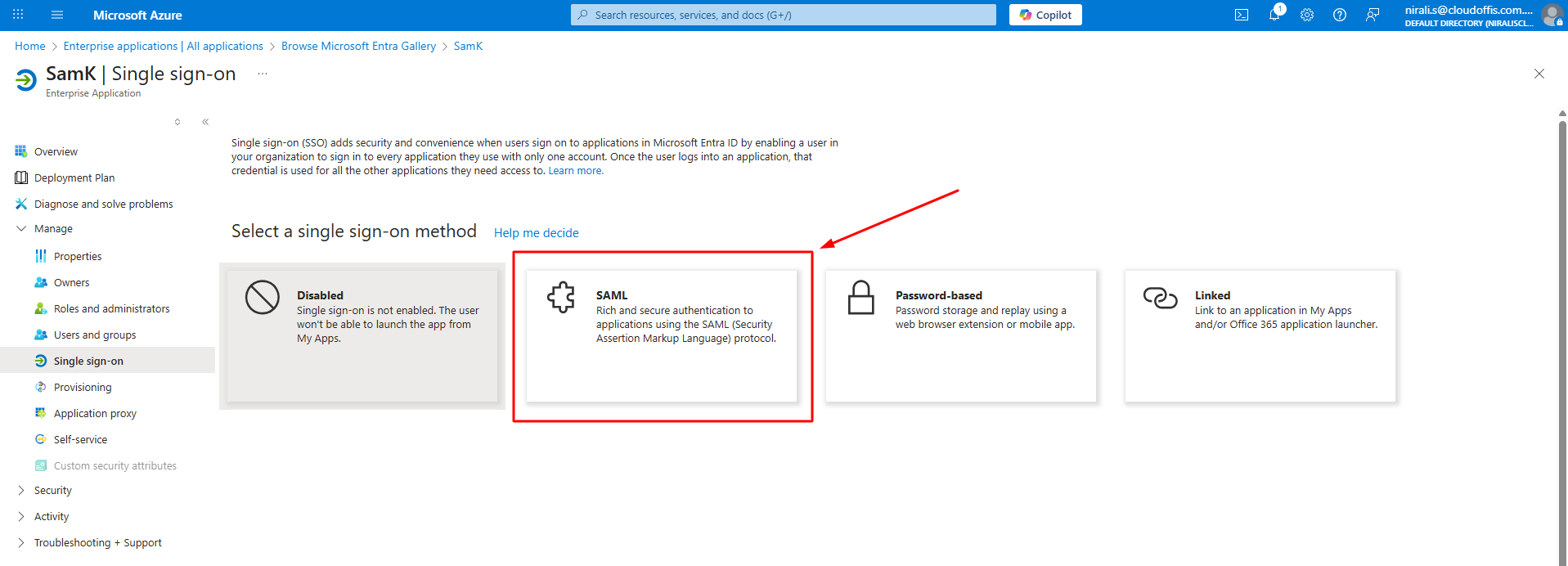Click the Owners menu item text
The width and height of the screenshot is (1568, 566).
[x=72, y=282]
